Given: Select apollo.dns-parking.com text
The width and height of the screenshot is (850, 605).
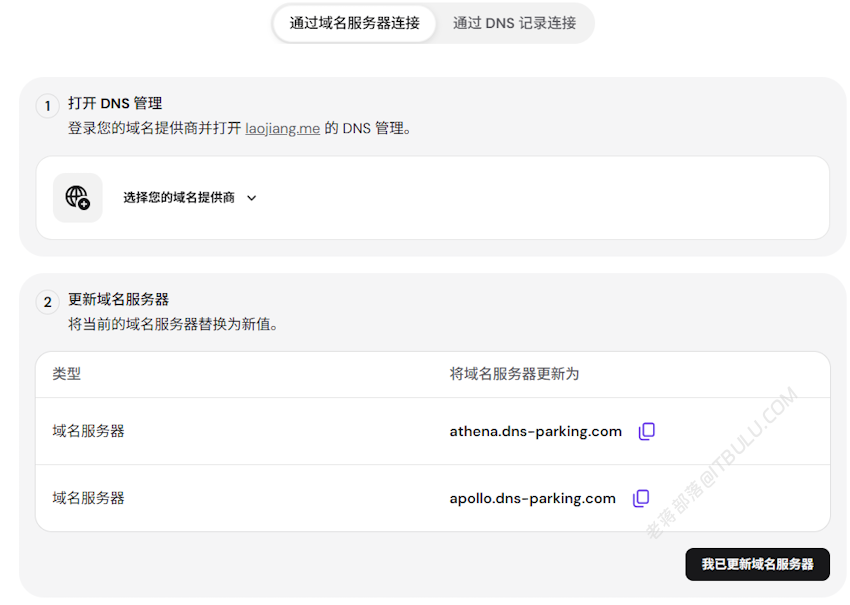Looking at the screenshot, I should coord(532,498).
